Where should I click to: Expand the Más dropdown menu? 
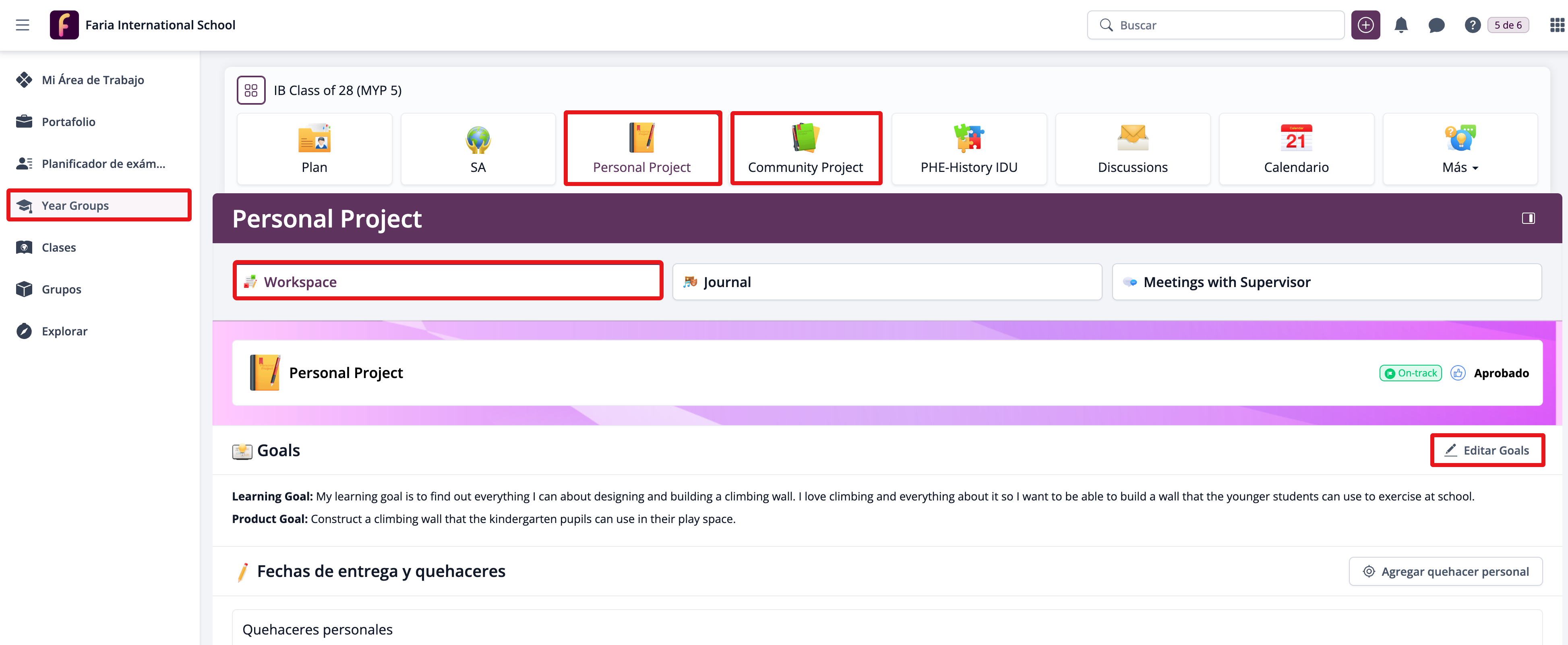1460,149
